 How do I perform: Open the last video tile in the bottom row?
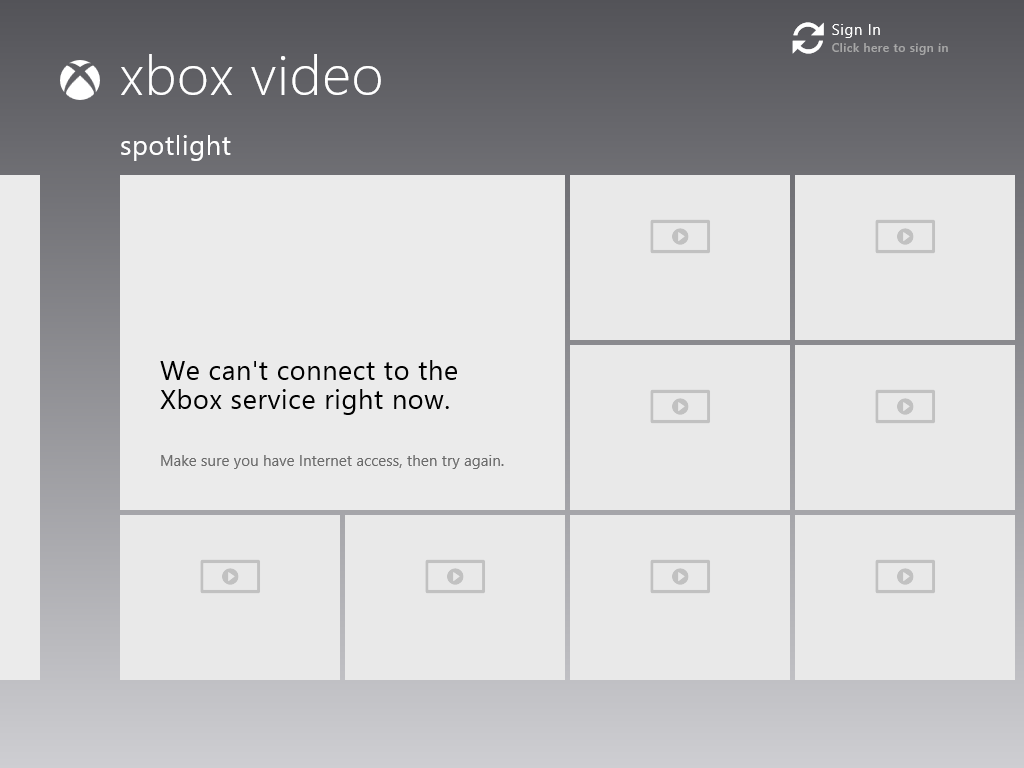pyautogui.click(x=904, y=598)
